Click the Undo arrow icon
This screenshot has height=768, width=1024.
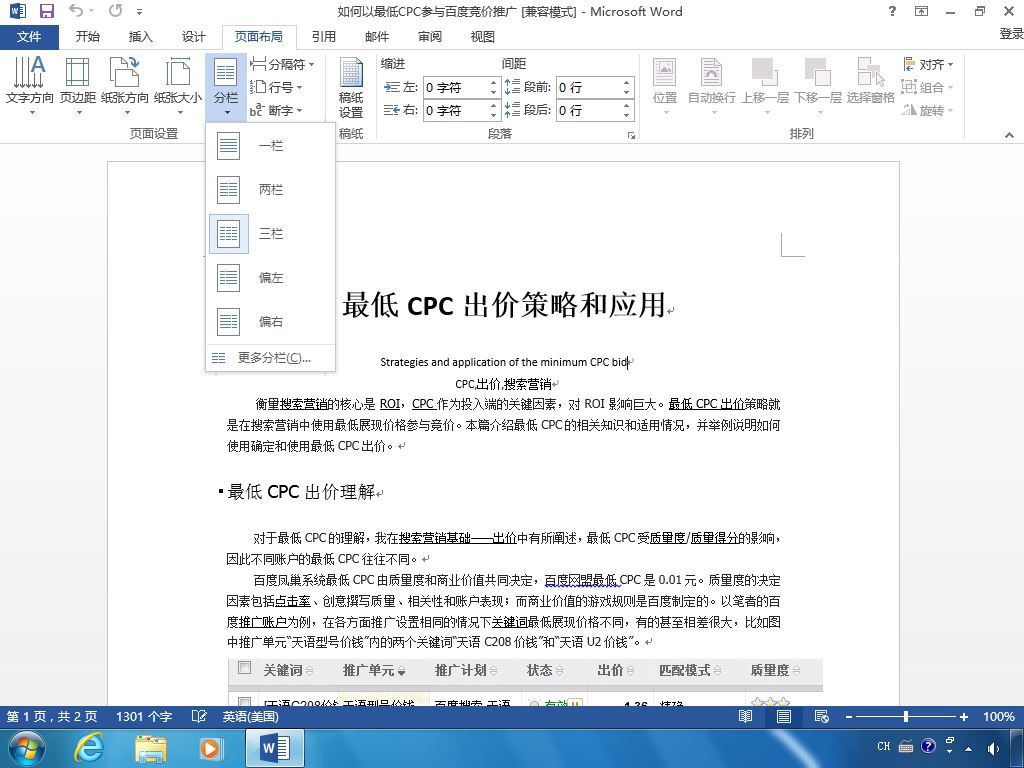tap(76, 10)
